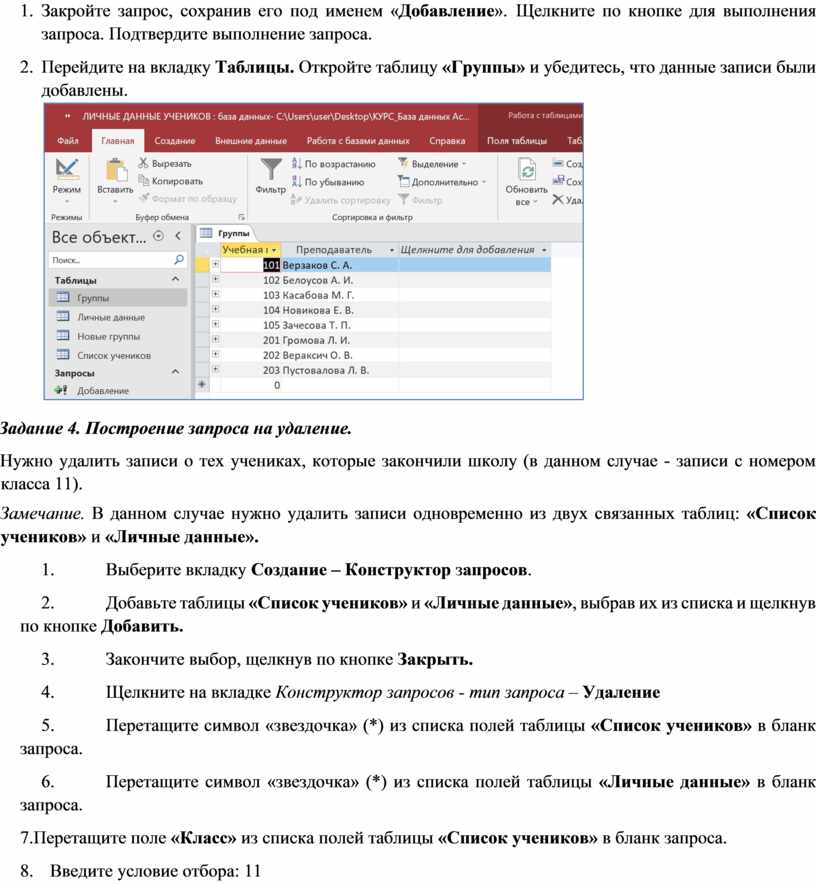Click the Режим view mode icon
This screenshot has height=885, width=816.
(x=67, y=169)
